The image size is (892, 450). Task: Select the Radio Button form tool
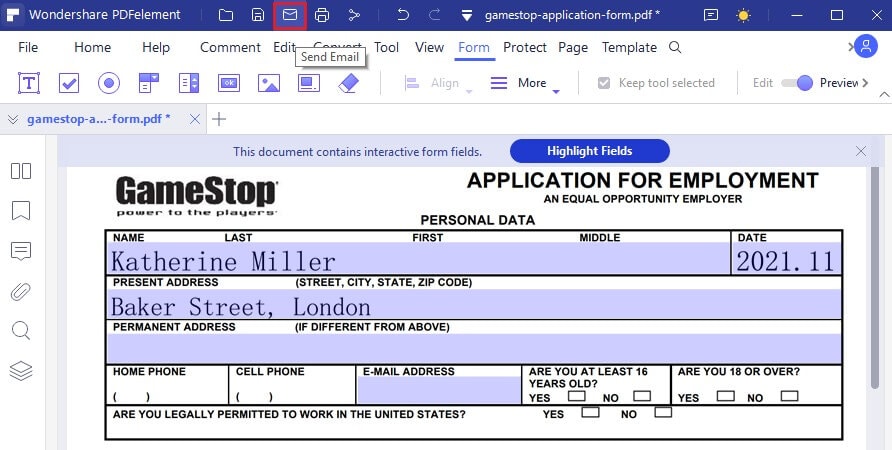click(109, 83)
